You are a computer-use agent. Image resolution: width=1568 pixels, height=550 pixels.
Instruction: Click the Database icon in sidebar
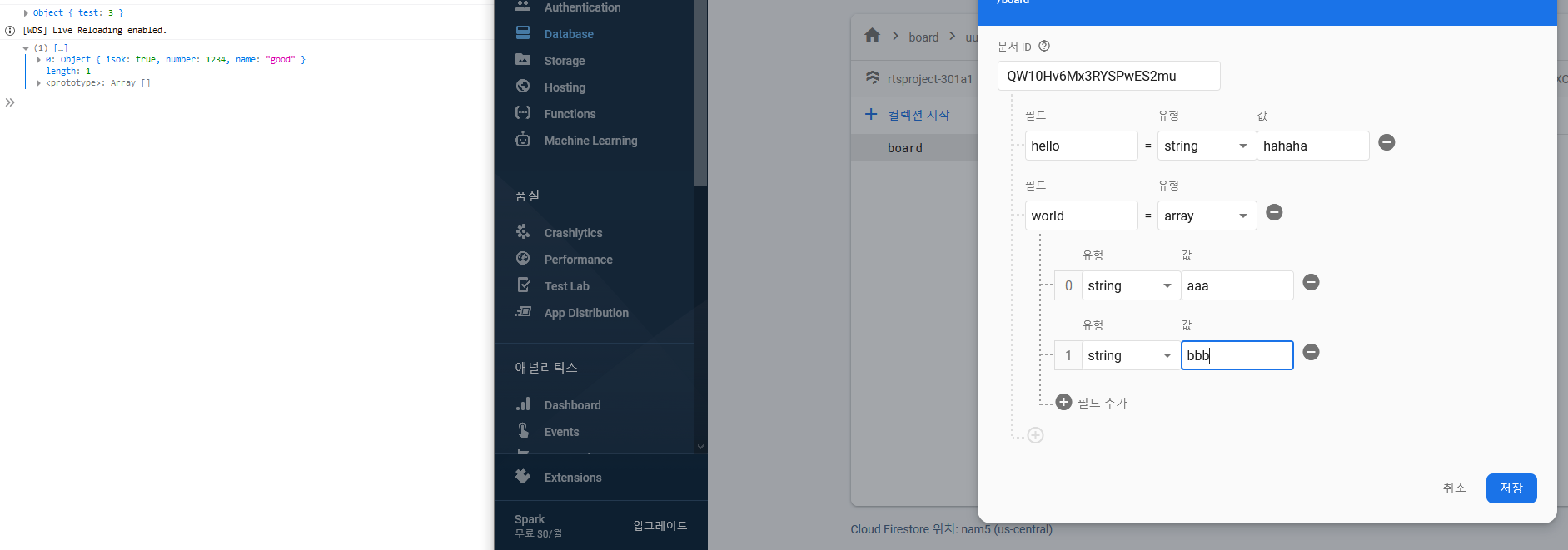pyautogui.click(x=523, y=33)
